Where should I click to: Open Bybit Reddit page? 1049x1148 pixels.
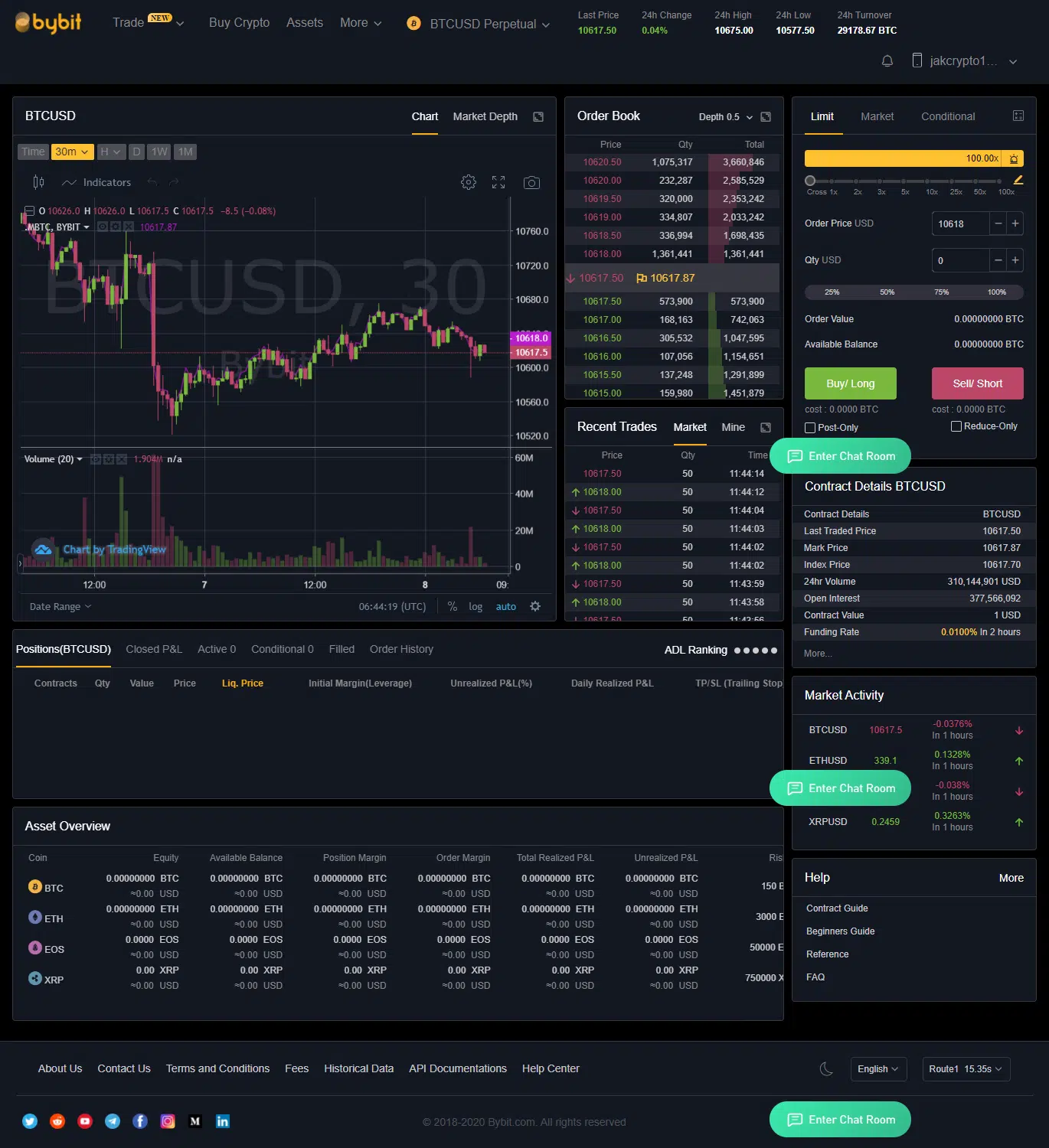pyautogui.click(x=57, y=1121)
